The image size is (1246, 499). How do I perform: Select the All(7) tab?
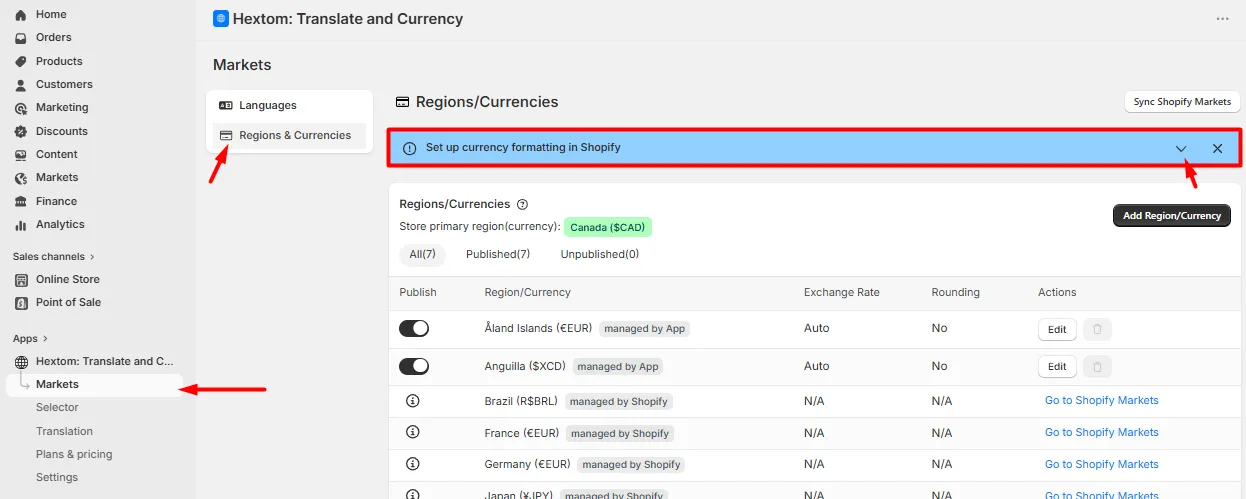pyautogui.click(x=423, y=255)
